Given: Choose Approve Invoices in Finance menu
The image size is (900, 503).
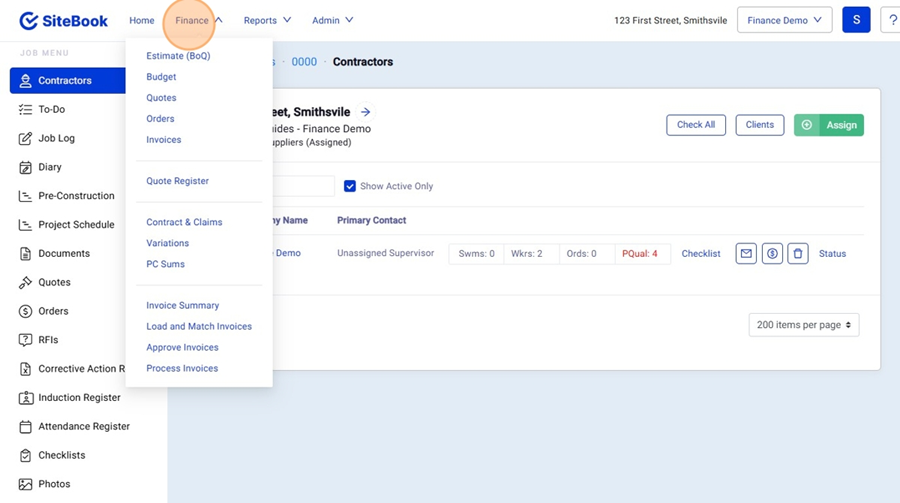Looking at the screenshot, I should click(x=182, y=348).
